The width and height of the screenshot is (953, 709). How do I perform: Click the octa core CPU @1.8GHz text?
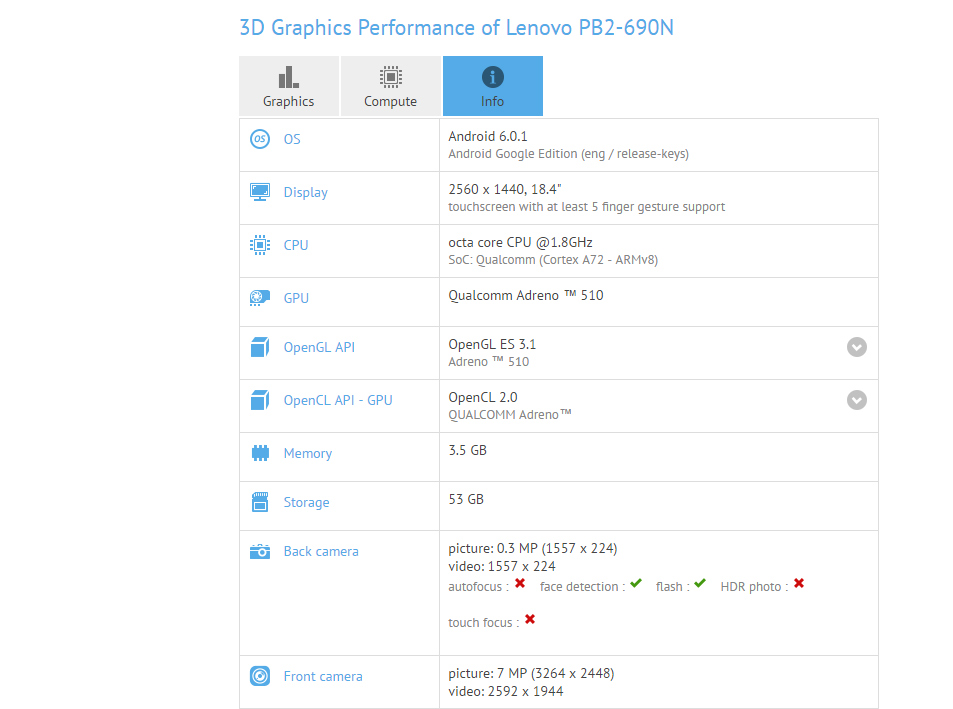tap(520, 242)
